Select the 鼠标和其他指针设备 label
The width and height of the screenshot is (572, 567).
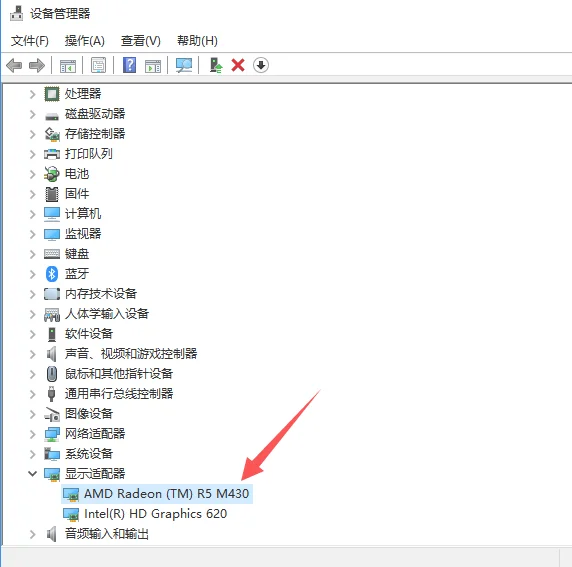coord(119,374)
